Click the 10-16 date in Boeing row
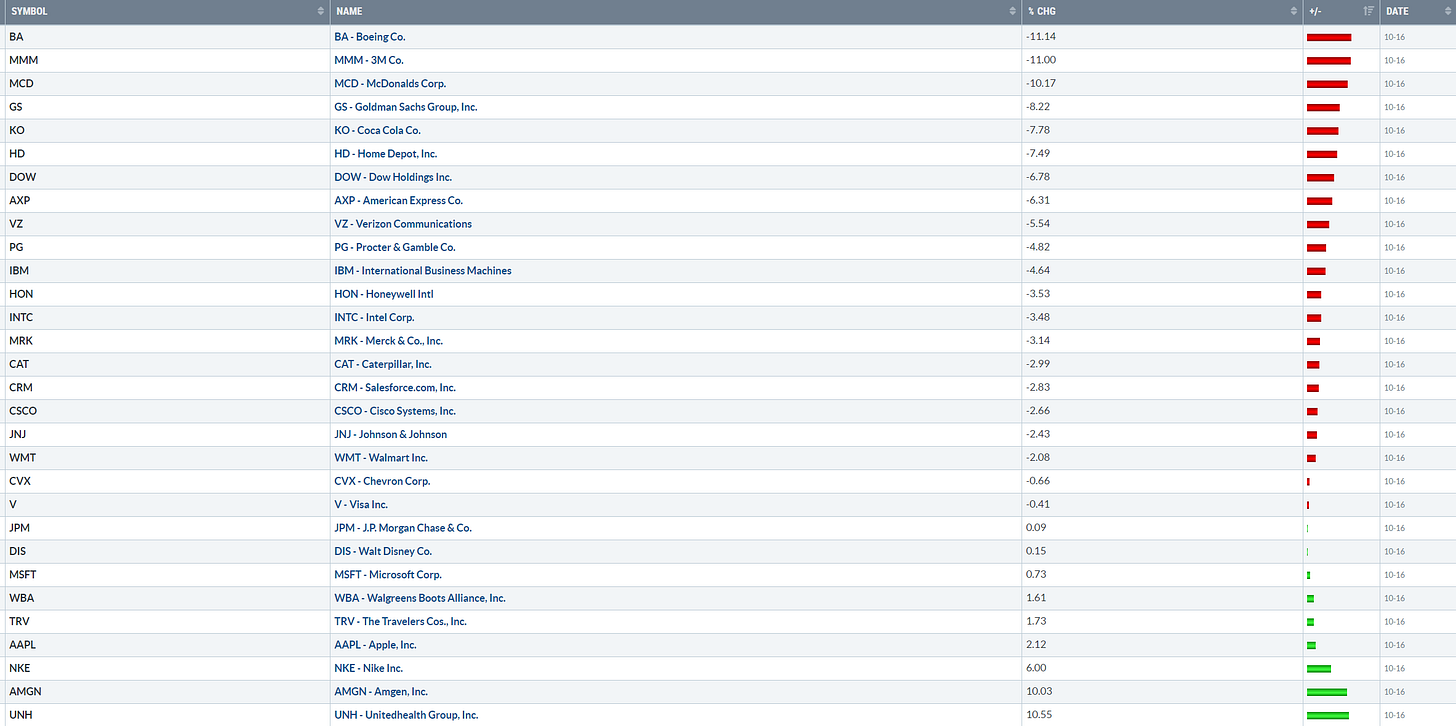1456x726 pixels. [x=1394, y=37]
